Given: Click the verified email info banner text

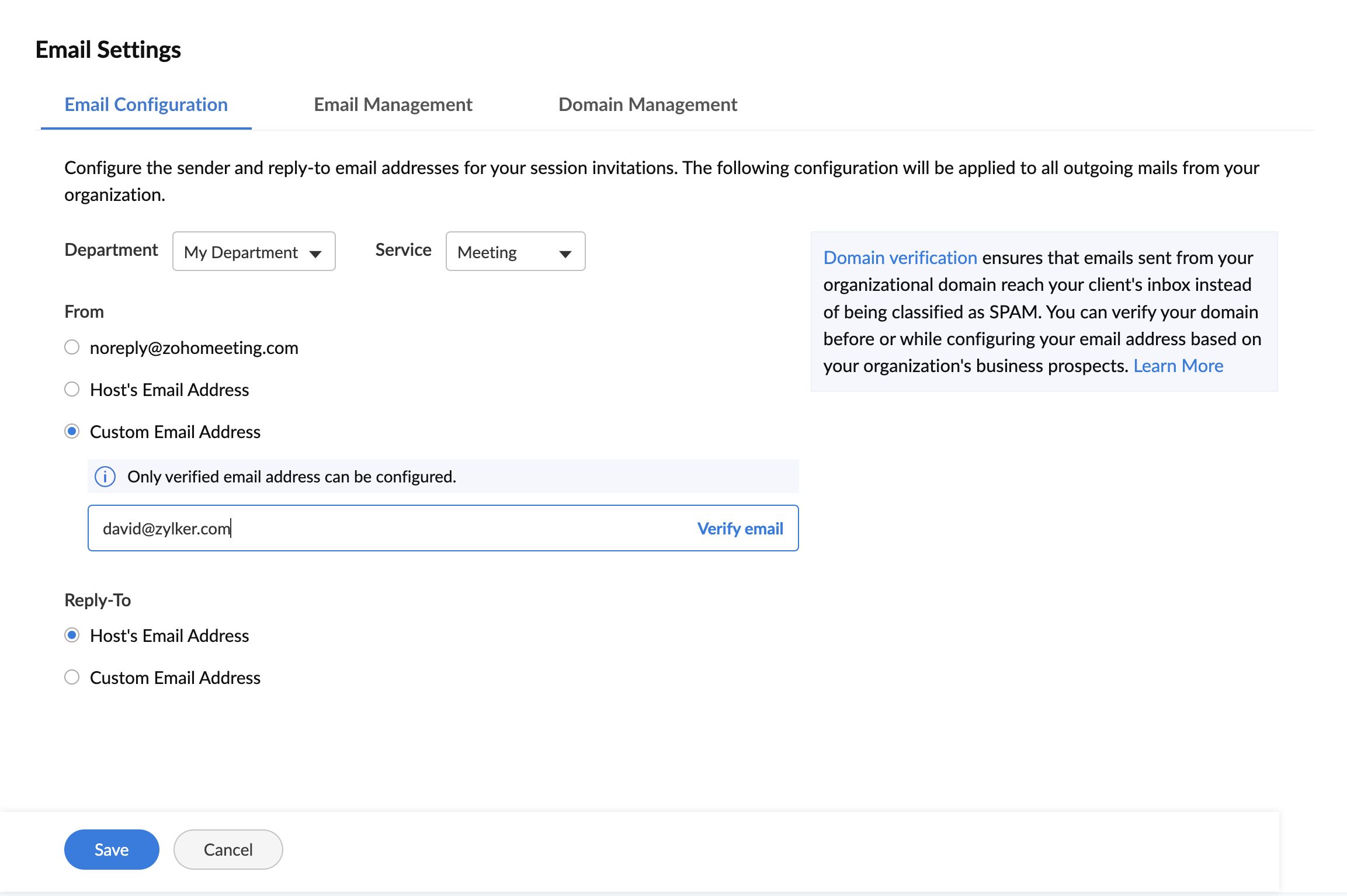Looking at the screenshot, I should pos(292,477).
